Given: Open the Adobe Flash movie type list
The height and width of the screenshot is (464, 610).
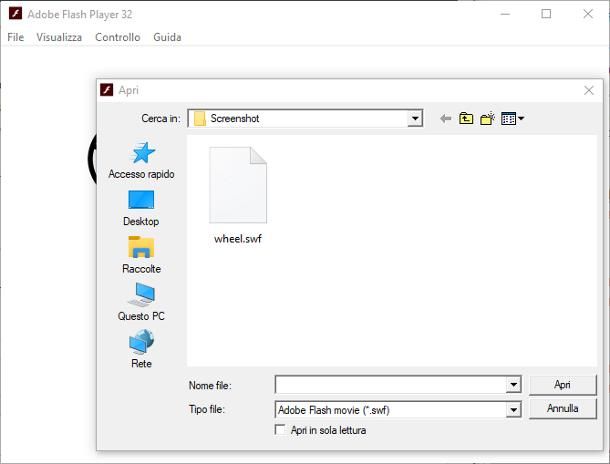Looking at the screenshot, I should 398,410.
